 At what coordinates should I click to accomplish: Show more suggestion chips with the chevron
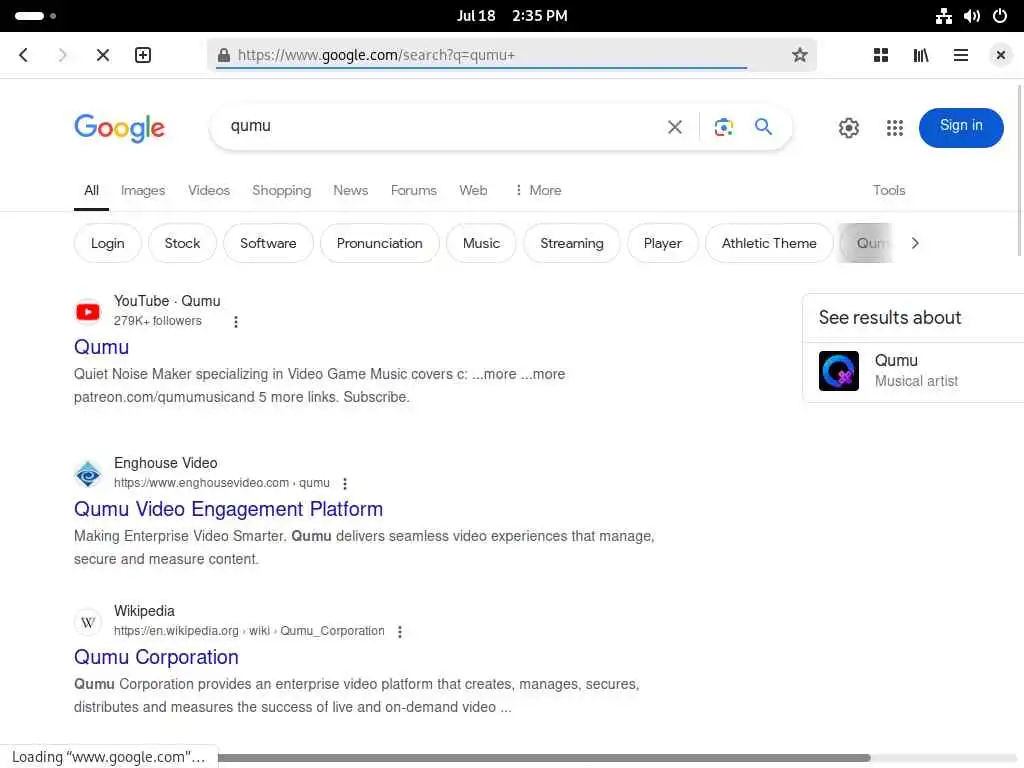pos(915,243)
